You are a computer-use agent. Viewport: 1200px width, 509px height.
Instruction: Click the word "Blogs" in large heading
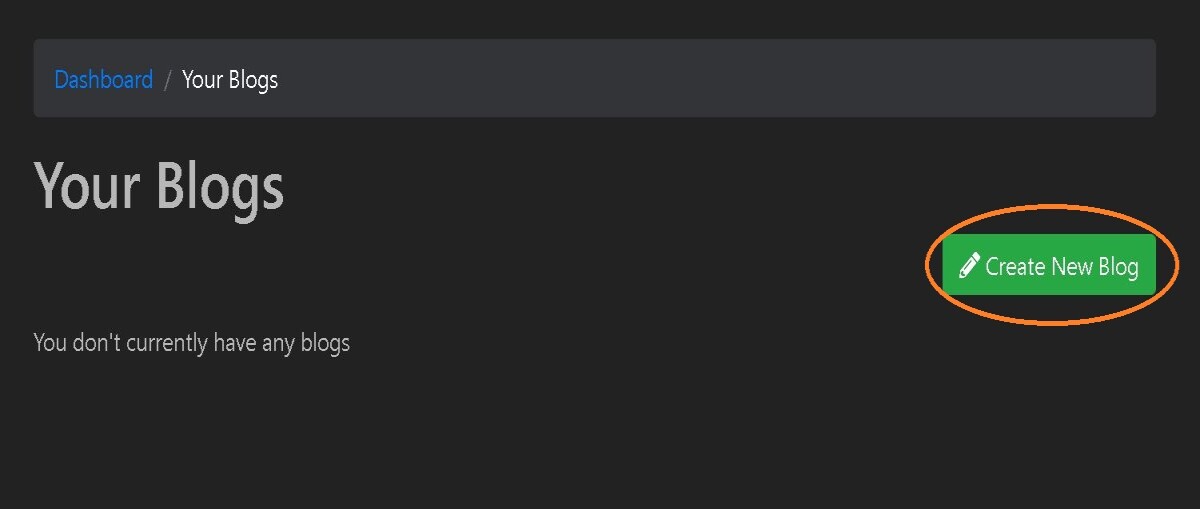220,188
